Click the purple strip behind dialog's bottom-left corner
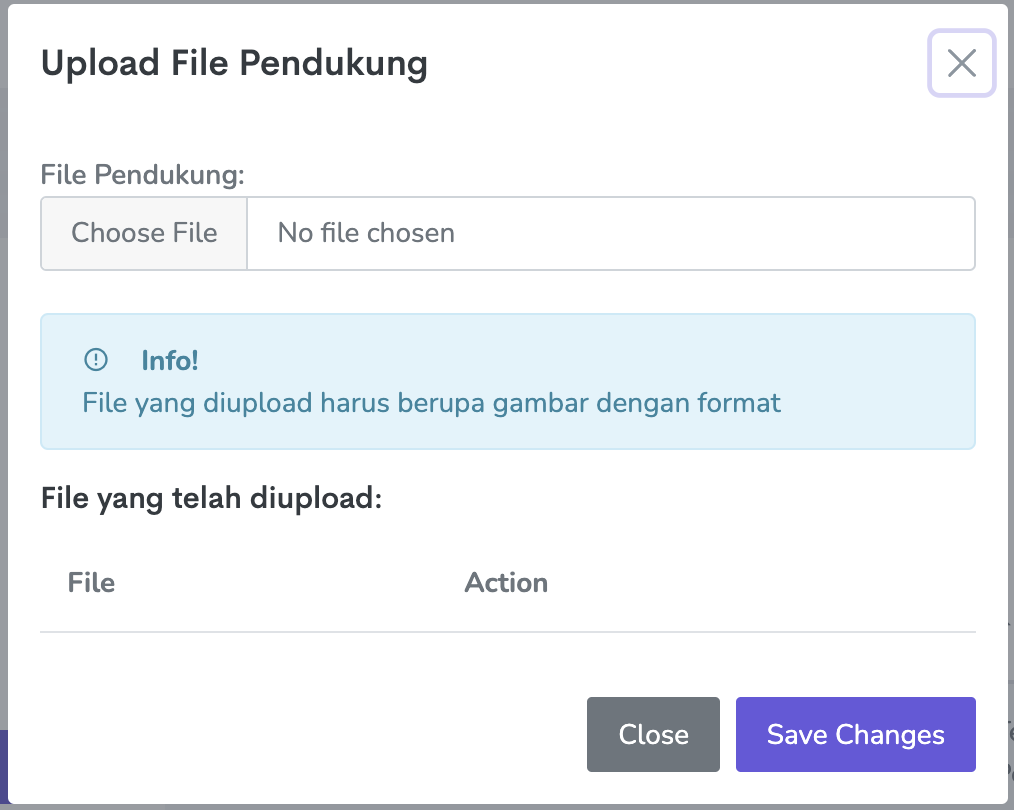Screen dimensions: 1014x810 click(4, 765)
